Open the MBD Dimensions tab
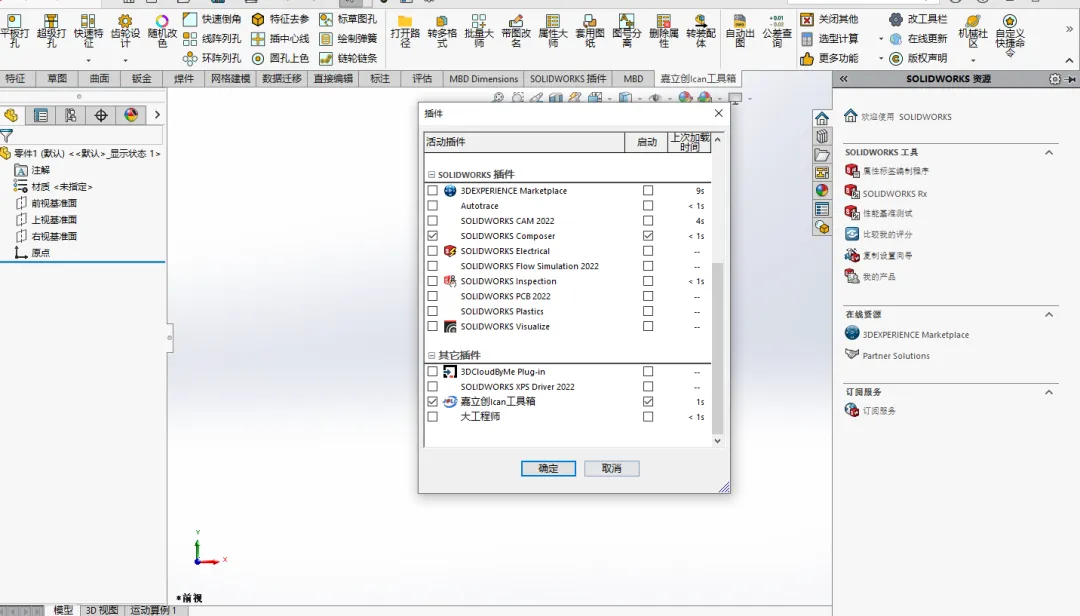The height and width of the screenshot is (616, 1080). point(484,79)
